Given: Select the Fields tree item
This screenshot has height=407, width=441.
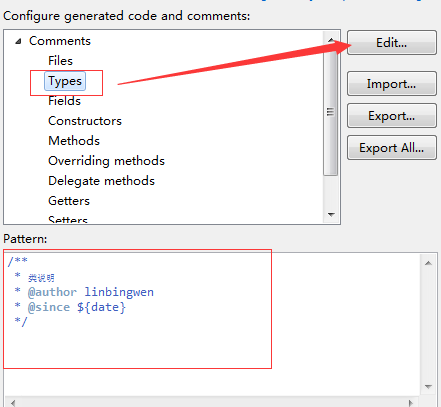Looking at the screenshot, I should tap(64, 101).
